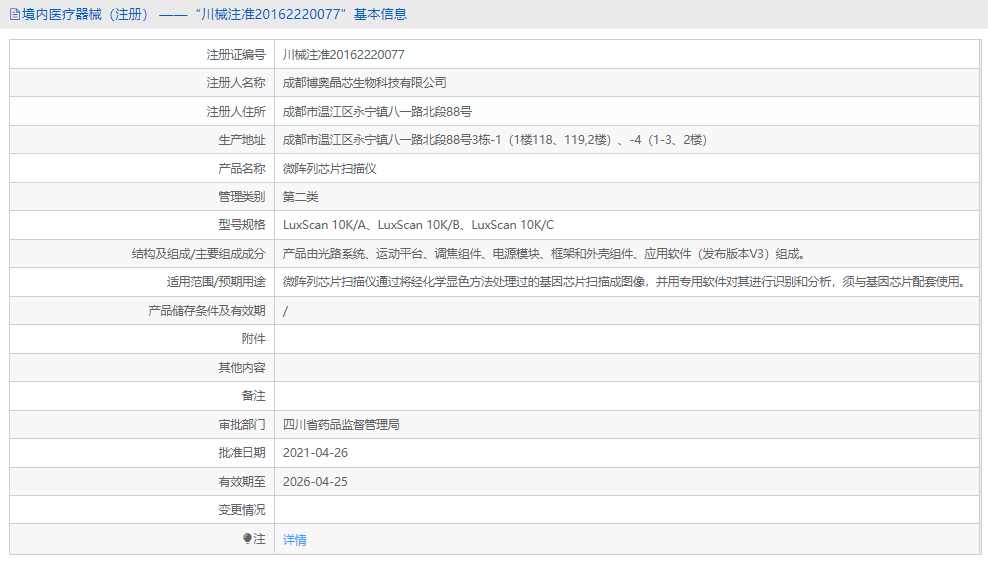Viewport: 988px width, 561px height.
Task: Click the 管理类别 label
Action: [x=242, y=197]
